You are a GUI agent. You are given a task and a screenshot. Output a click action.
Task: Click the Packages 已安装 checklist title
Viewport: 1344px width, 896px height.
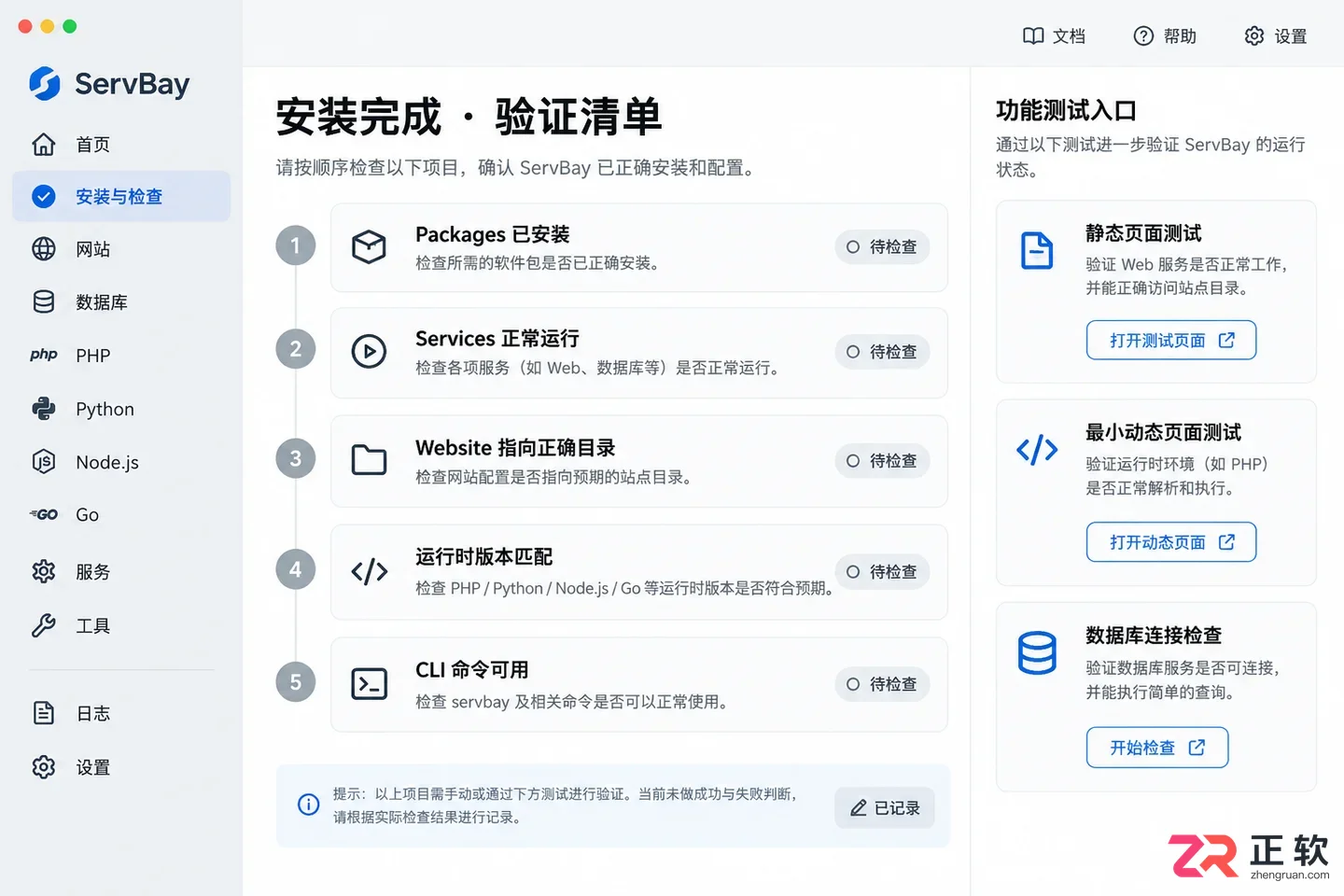pos(493,234)
